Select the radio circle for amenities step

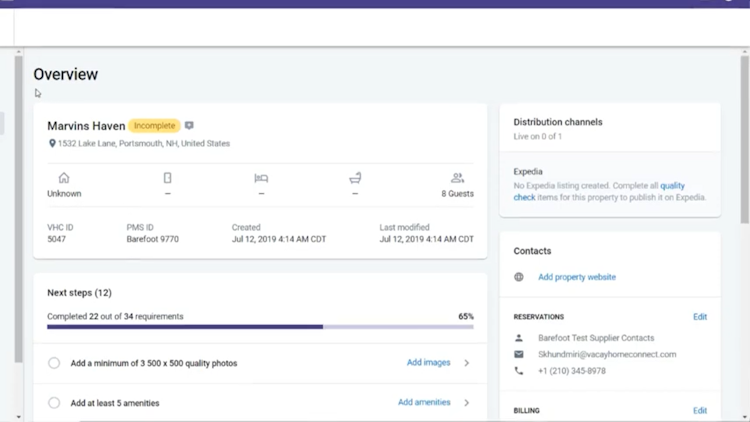point(54,403)
